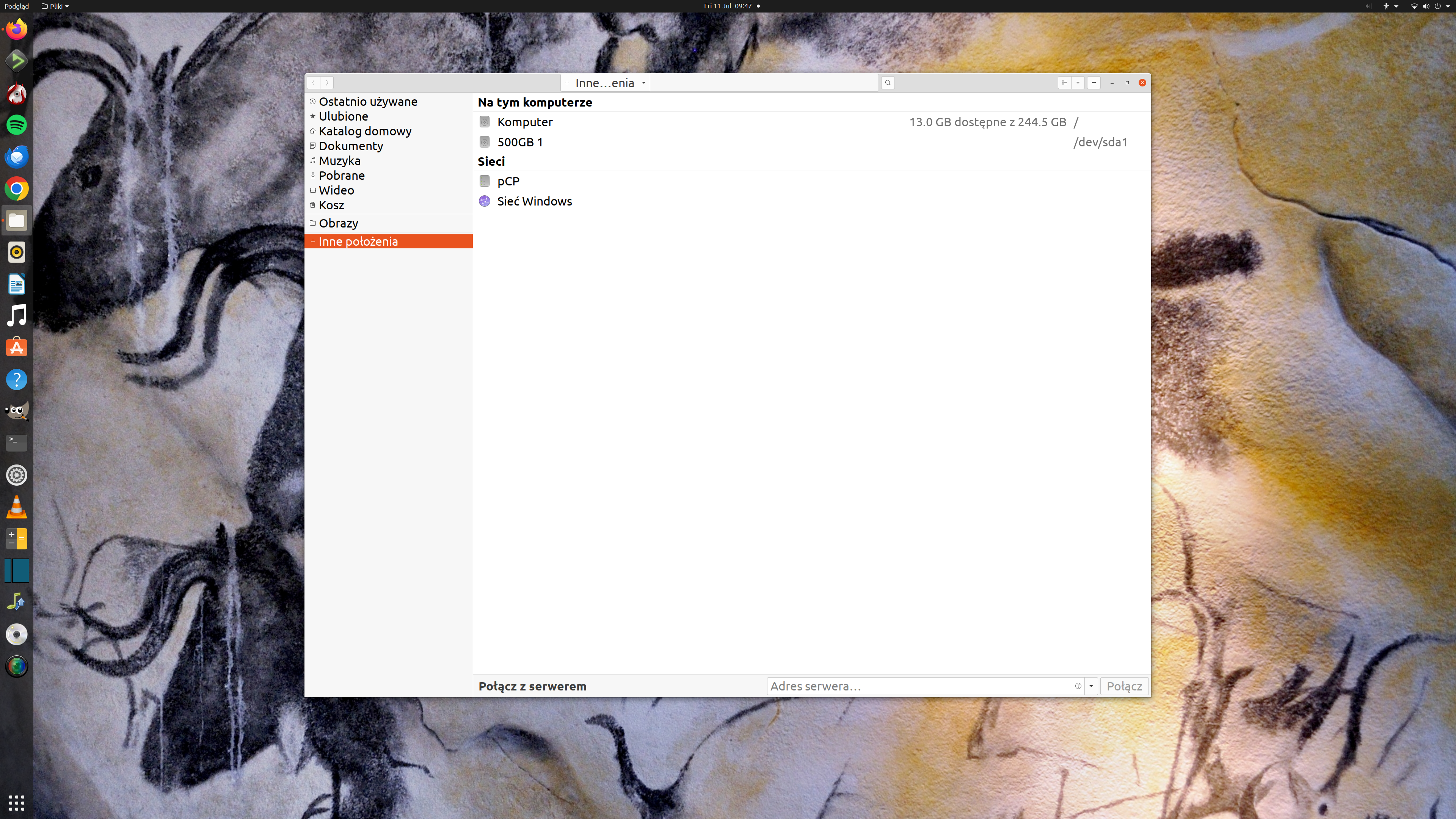The image size is (1456, 819).
Task: Open the white music note app in dock
Action: coord(16,315)
